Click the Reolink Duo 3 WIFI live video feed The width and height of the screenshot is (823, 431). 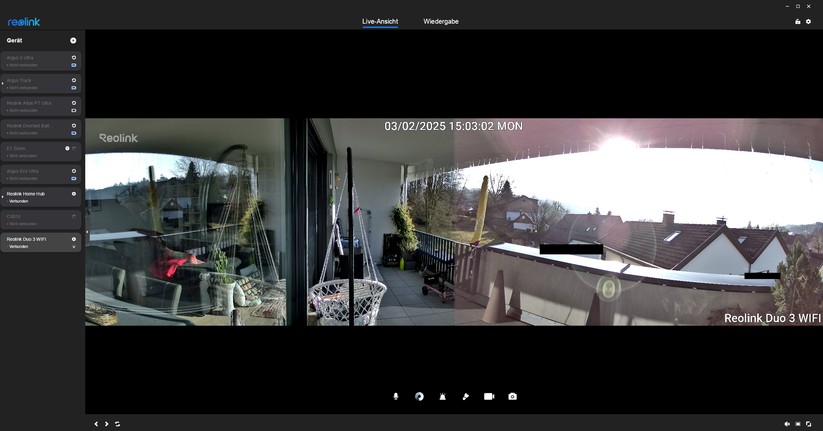(x=454, y=222)
